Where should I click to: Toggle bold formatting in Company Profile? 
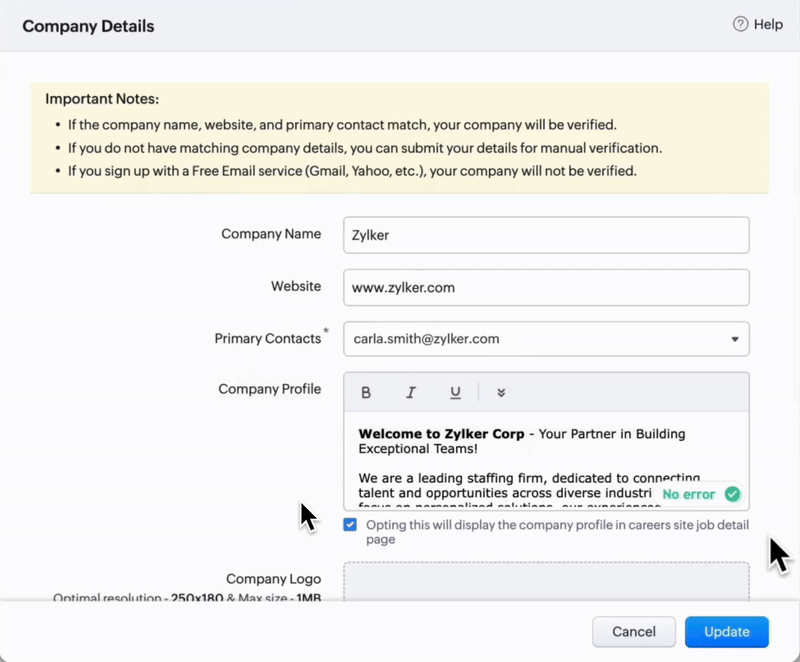point(366,393)
